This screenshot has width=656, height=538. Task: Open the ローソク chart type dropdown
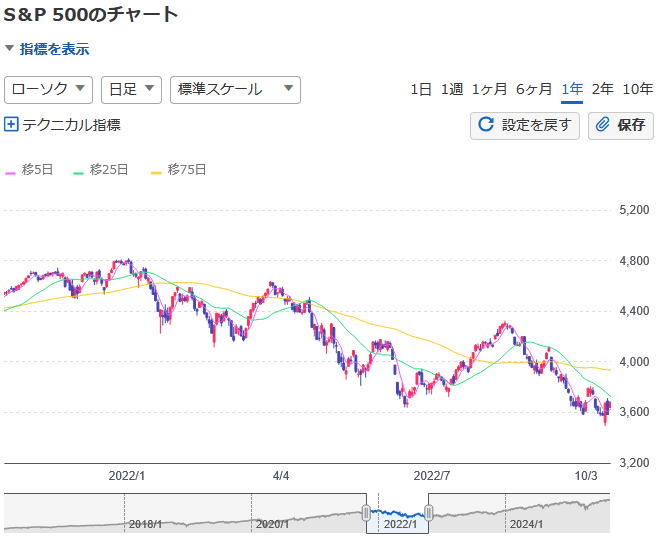tap(48, 89)
